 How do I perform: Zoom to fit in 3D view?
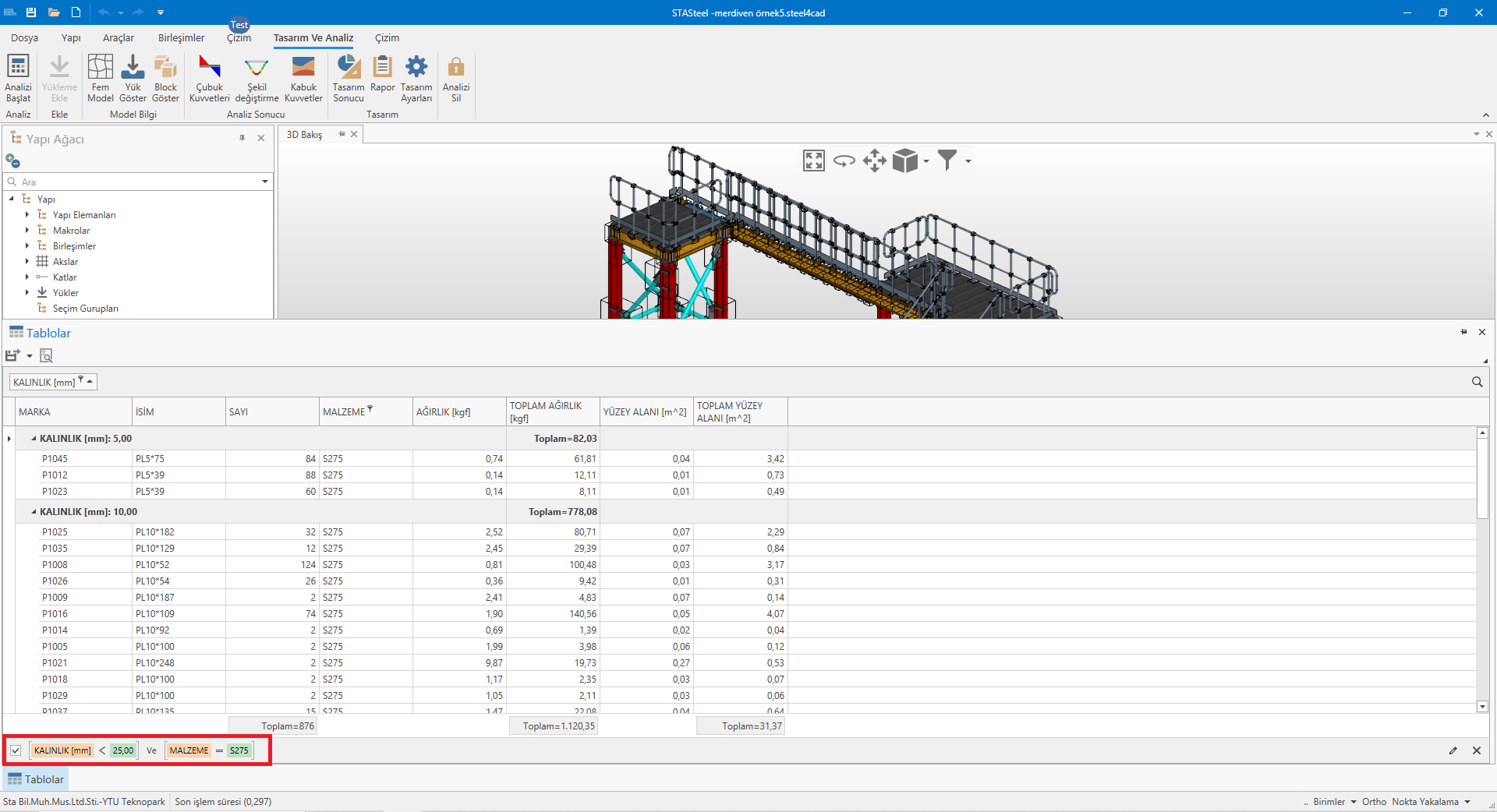pos(813,161)
